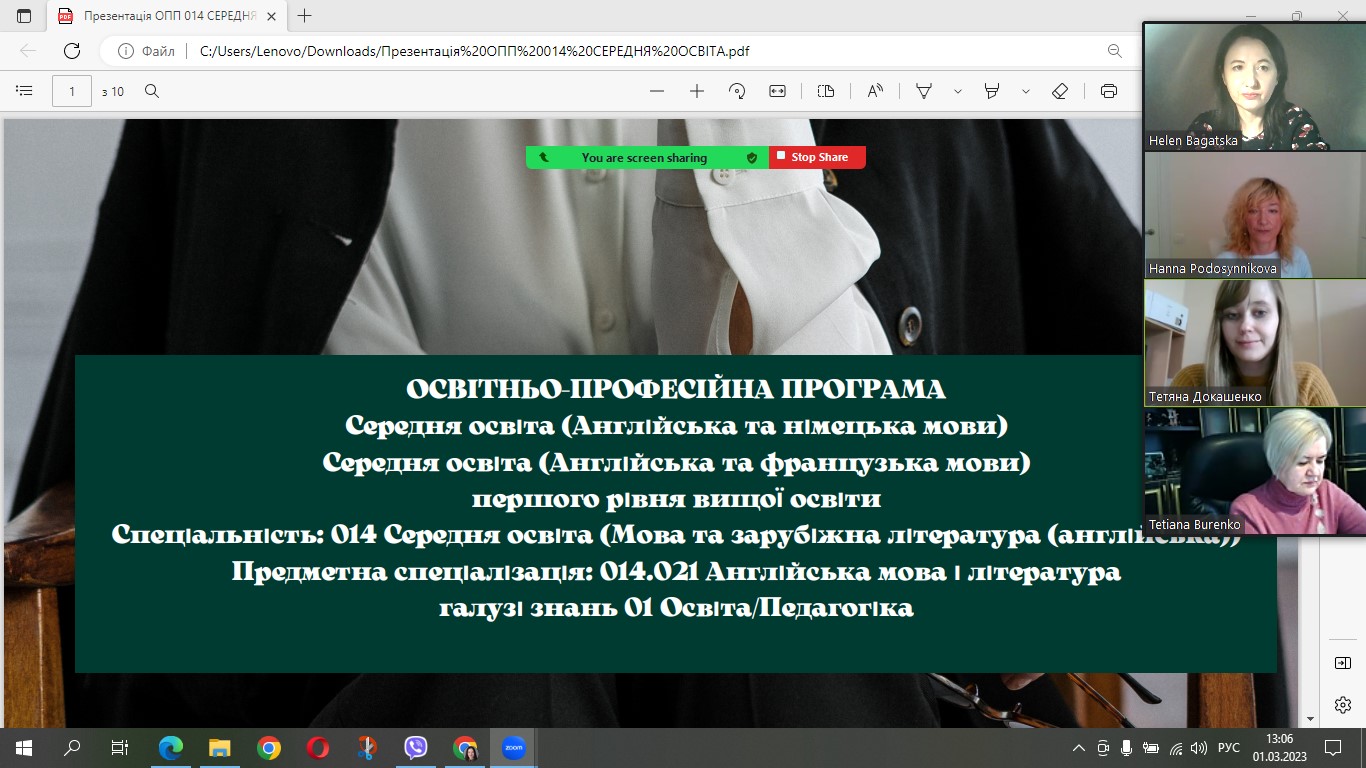
Task: Toggle the Draw pen tool
Action: [x=925, y=91]
